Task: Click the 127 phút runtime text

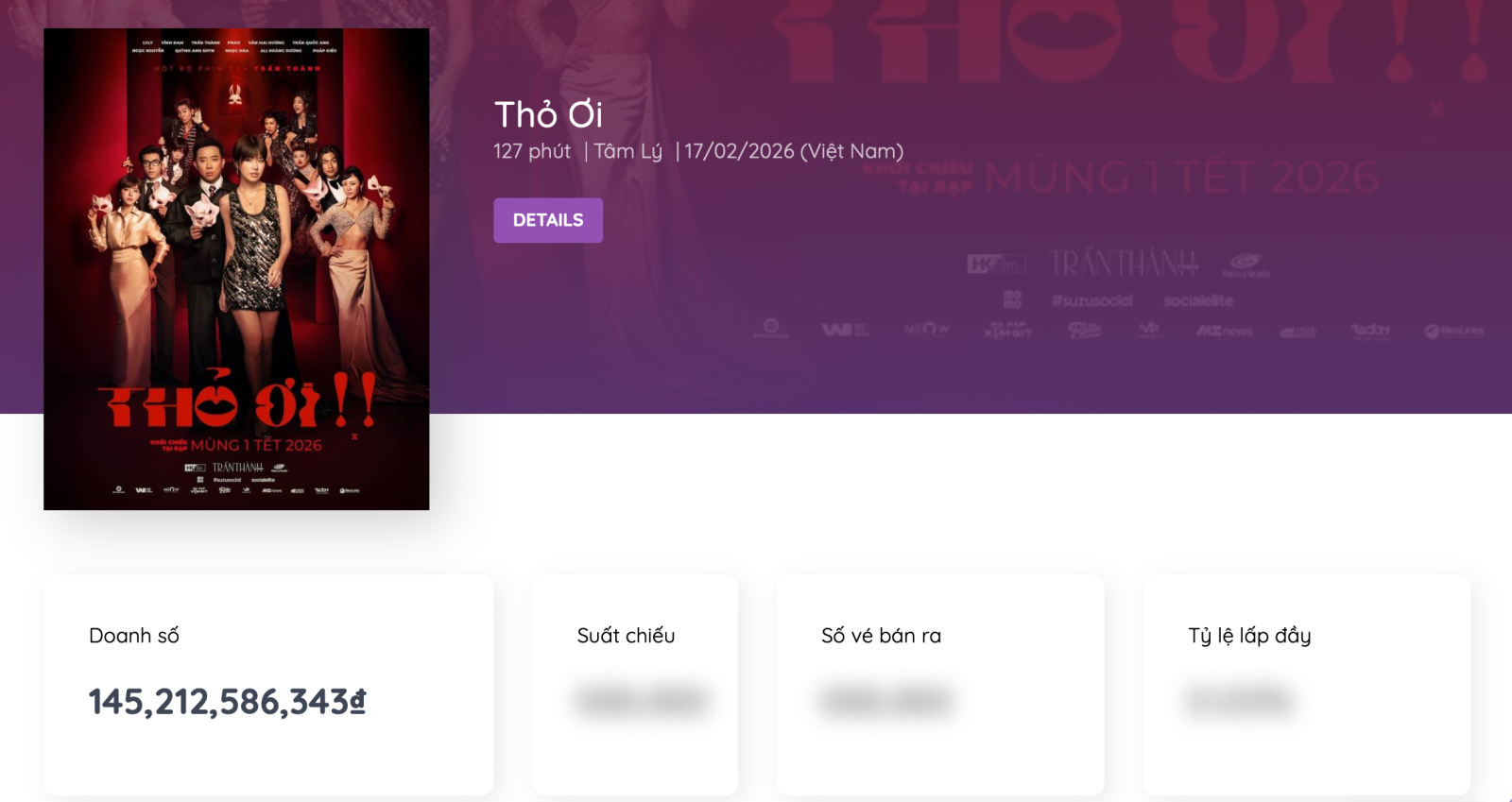Action: click(532, 151)
